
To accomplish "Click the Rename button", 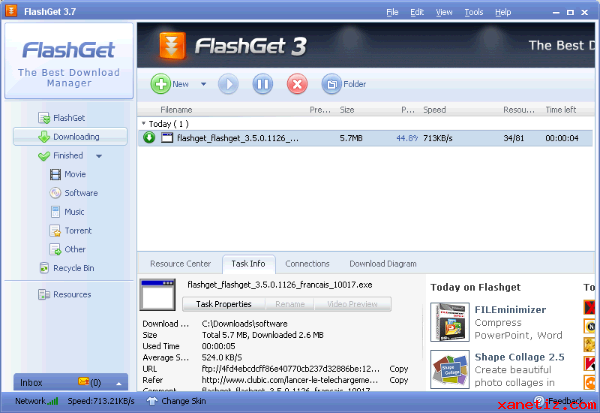I will point(290,304).
